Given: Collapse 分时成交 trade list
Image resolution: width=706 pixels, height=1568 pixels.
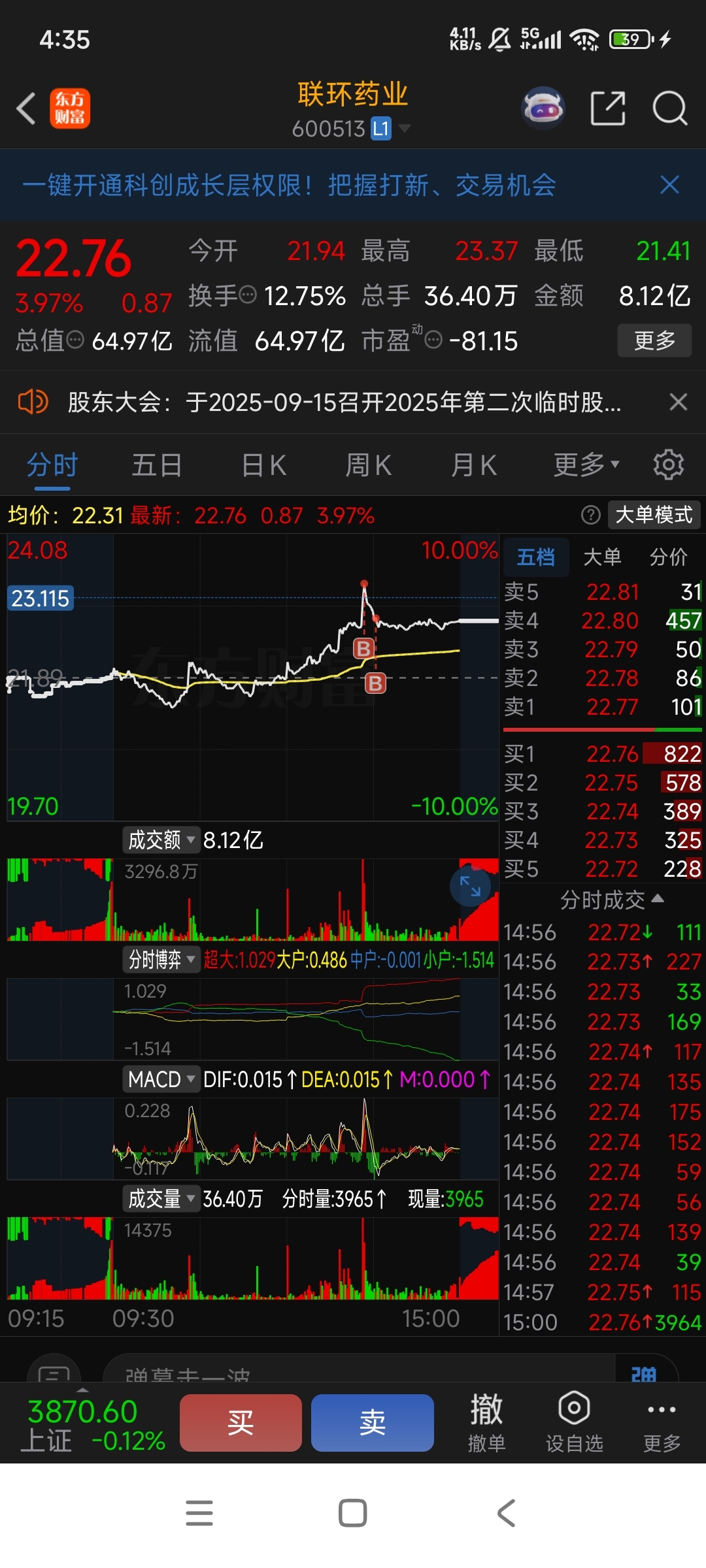Looking at the screenshot, I should coord(612,900).
